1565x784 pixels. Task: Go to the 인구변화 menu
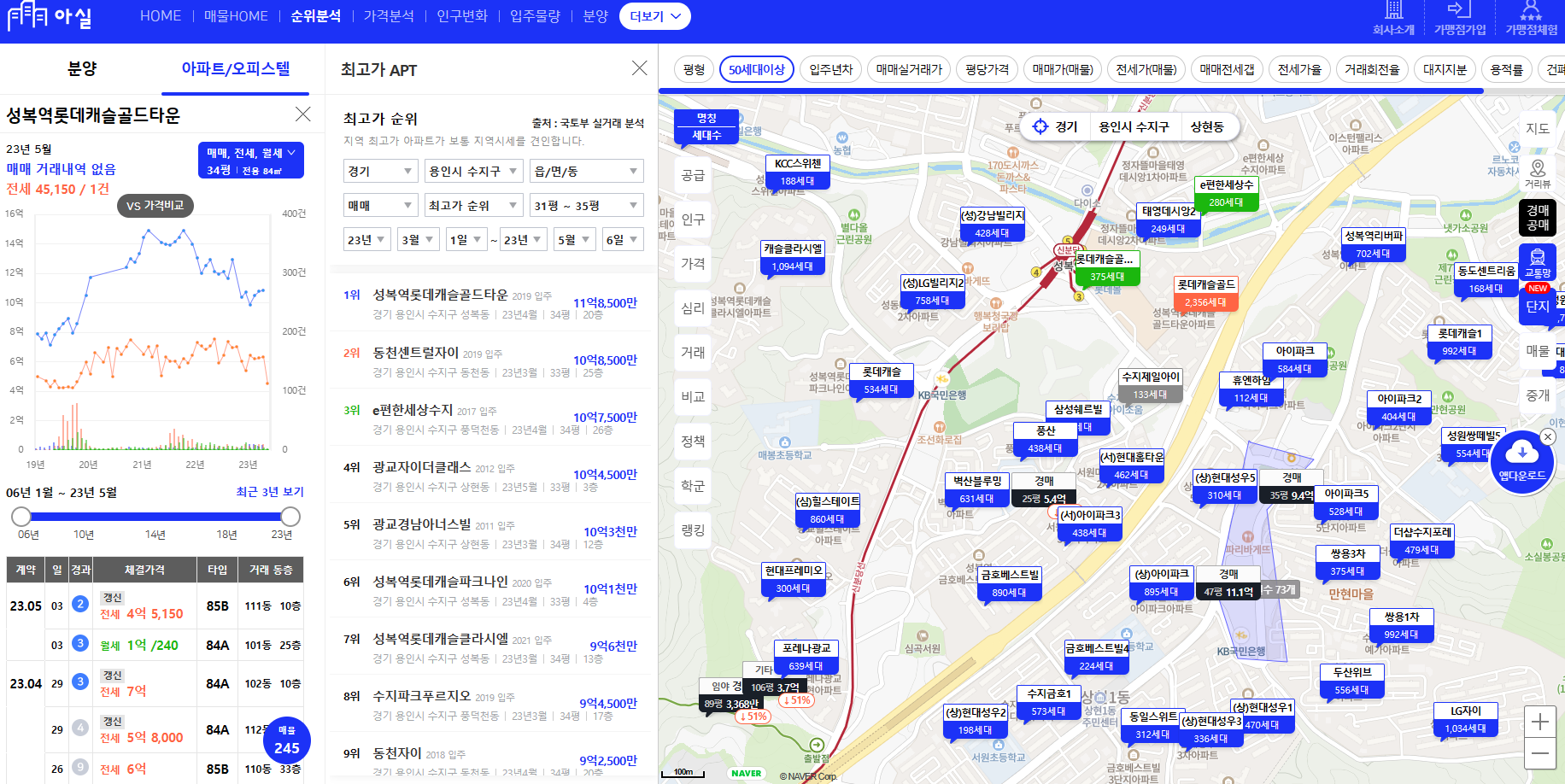coord(462,16)
